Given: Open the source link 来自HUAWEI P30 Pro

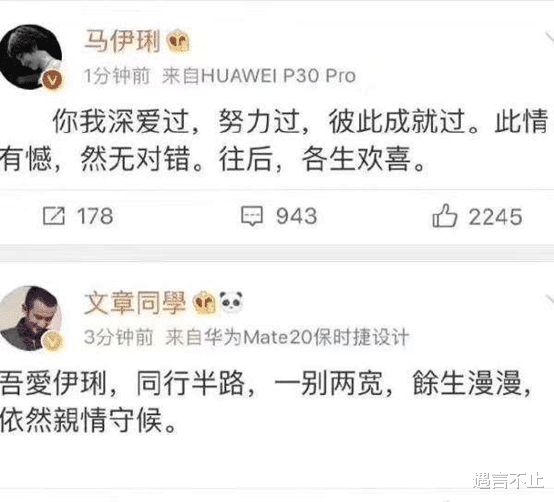Looking at the screenshot, I should [x=259, y=76].
